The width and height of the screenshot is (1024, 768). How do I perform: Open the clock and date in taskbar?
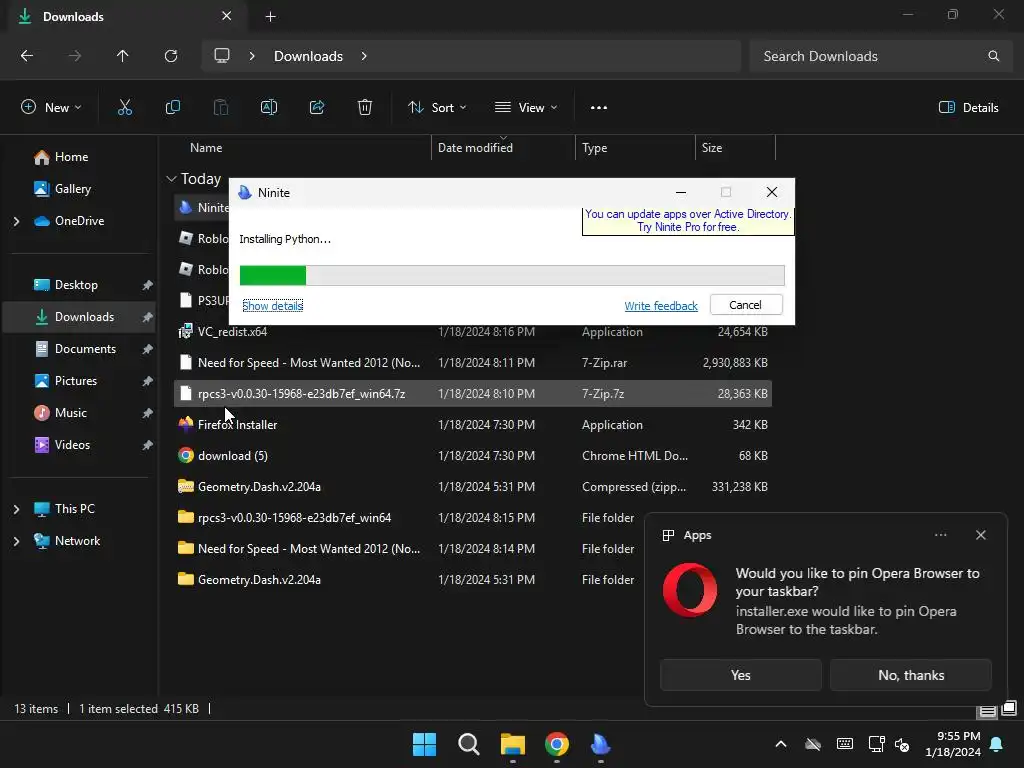953,744
